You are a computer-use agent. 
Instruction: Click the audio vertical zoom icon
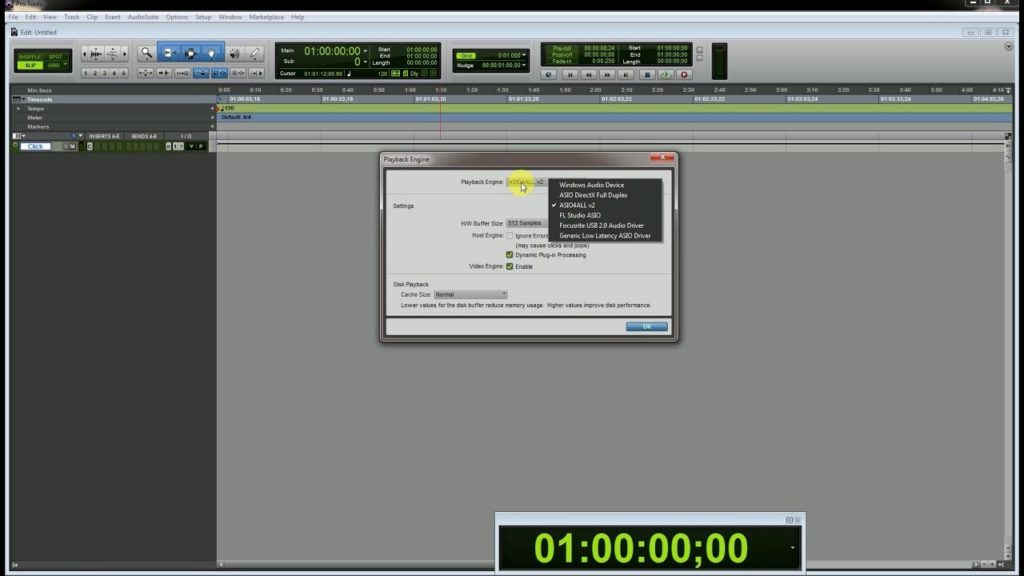click(112, 54)
